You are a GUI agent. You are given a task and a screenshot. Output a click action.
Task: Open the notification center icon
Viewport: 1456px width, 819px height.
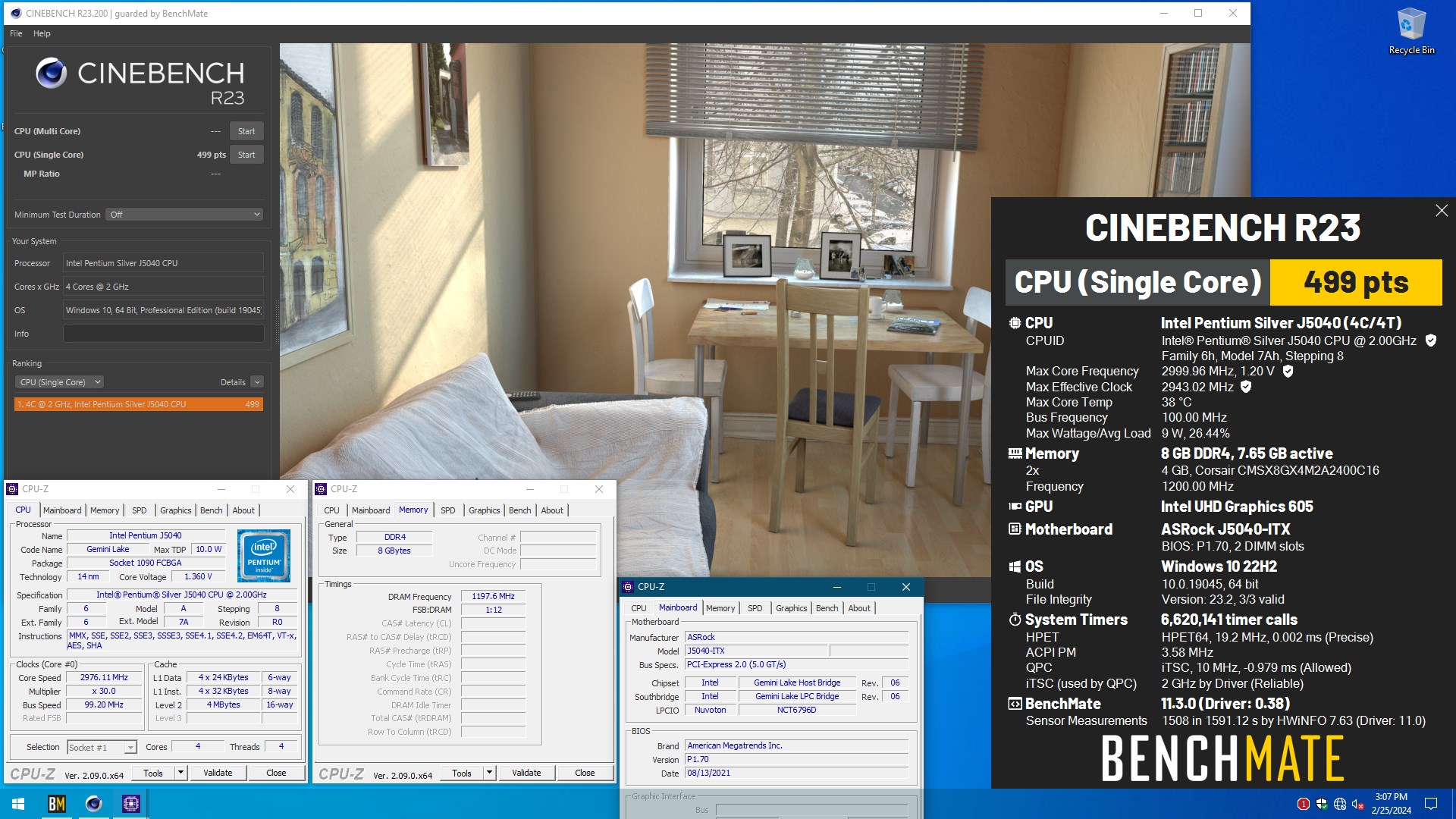click(x=1431, y=804)
